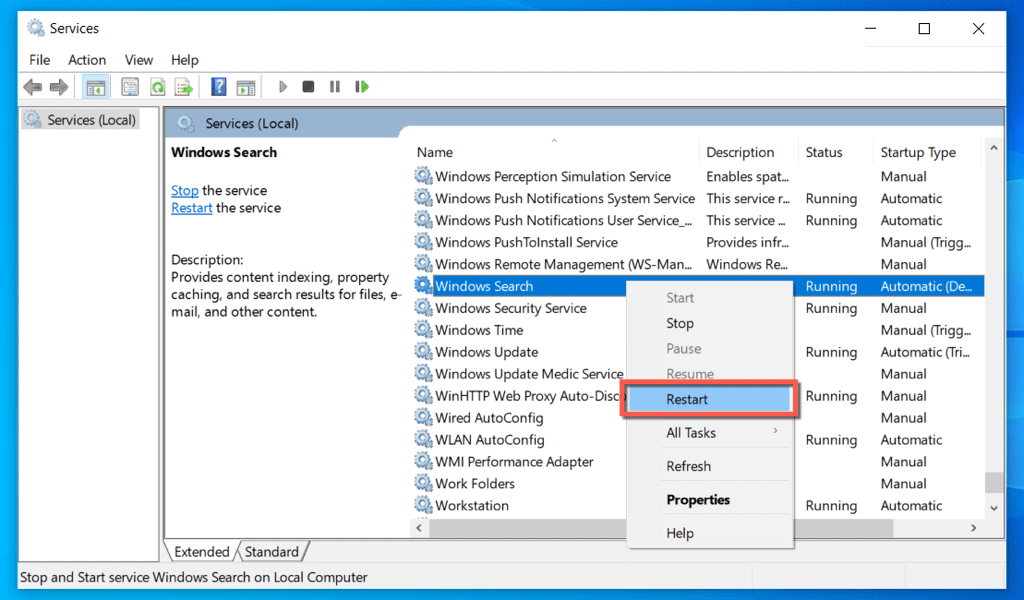Click the Refresh toolbar icon
This screenshot has width=1024, height=600.
(x=157, y=87)
